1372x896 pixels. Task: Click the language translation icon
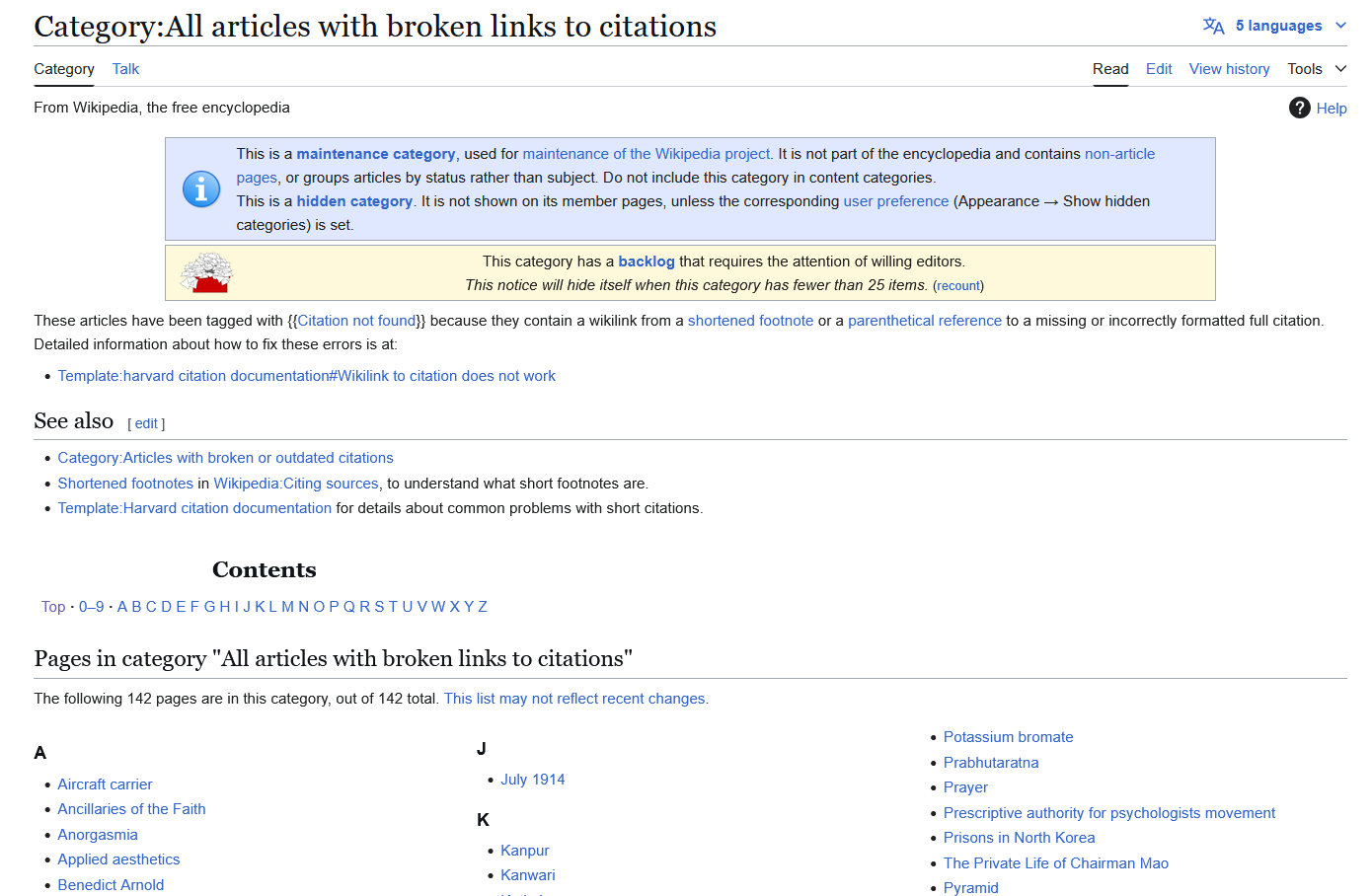(1213, 26)
